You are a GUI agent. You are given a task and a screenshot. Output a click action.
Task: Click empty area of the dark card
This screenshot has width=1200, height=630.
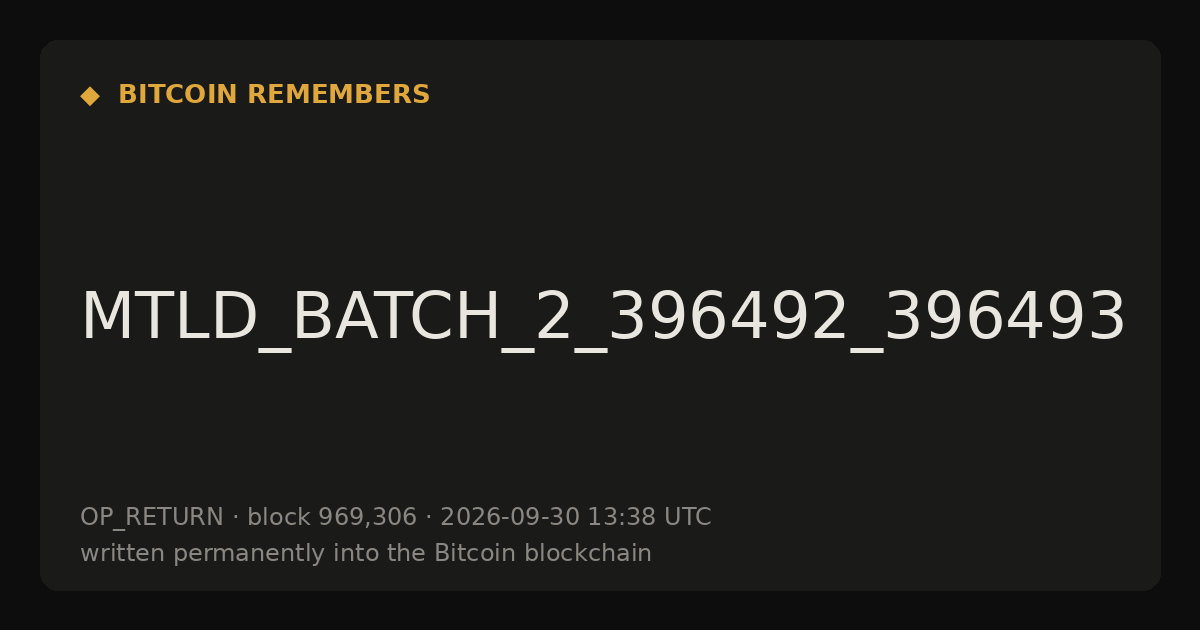point(800,180)
